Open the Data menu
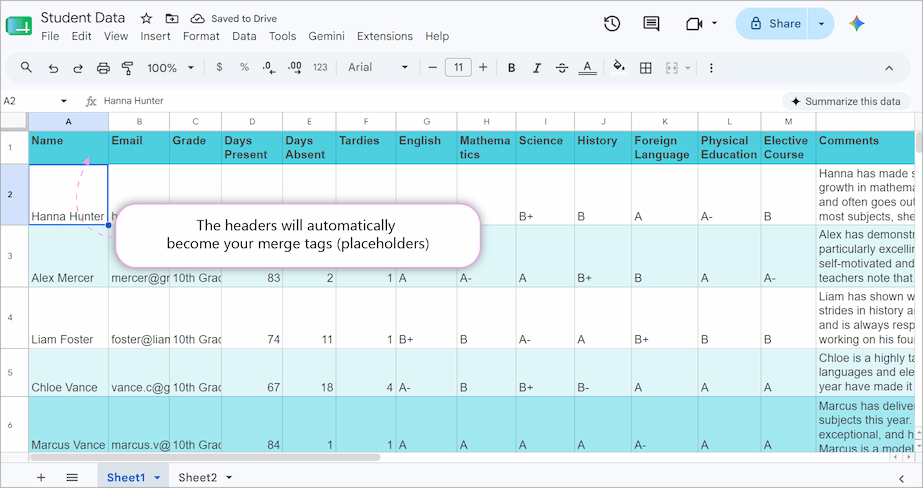Image resolution: width=923 pixels, height=488 pixels. point(244,36)
